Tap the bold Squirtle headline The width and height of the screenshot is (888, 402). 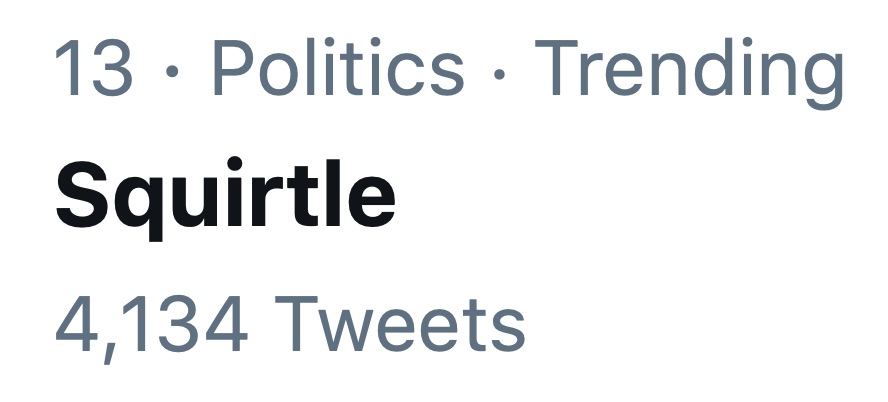(x=225, y=197)
